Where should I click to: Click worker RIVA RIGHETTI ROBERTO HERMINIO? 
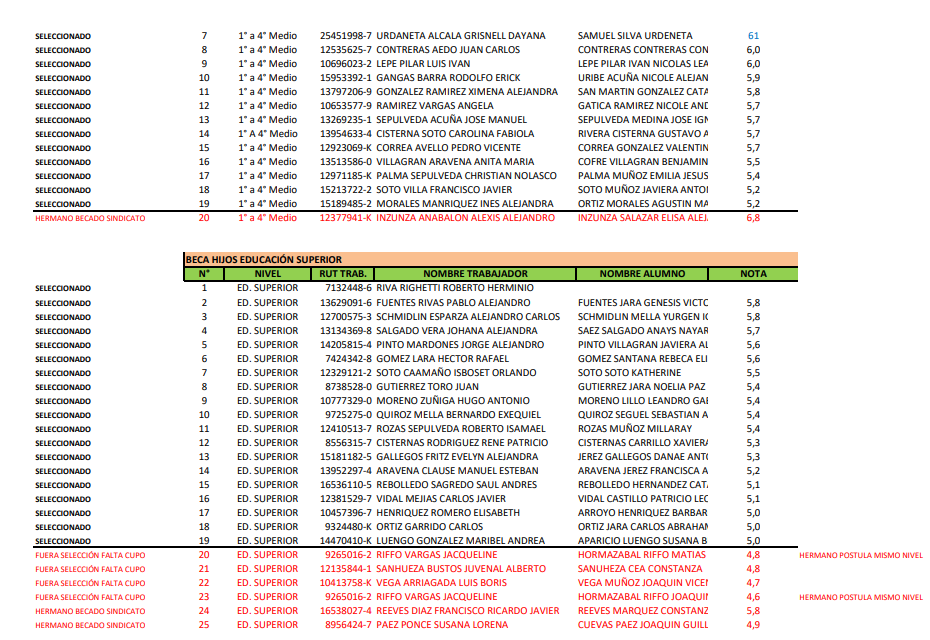click(455, 288)
